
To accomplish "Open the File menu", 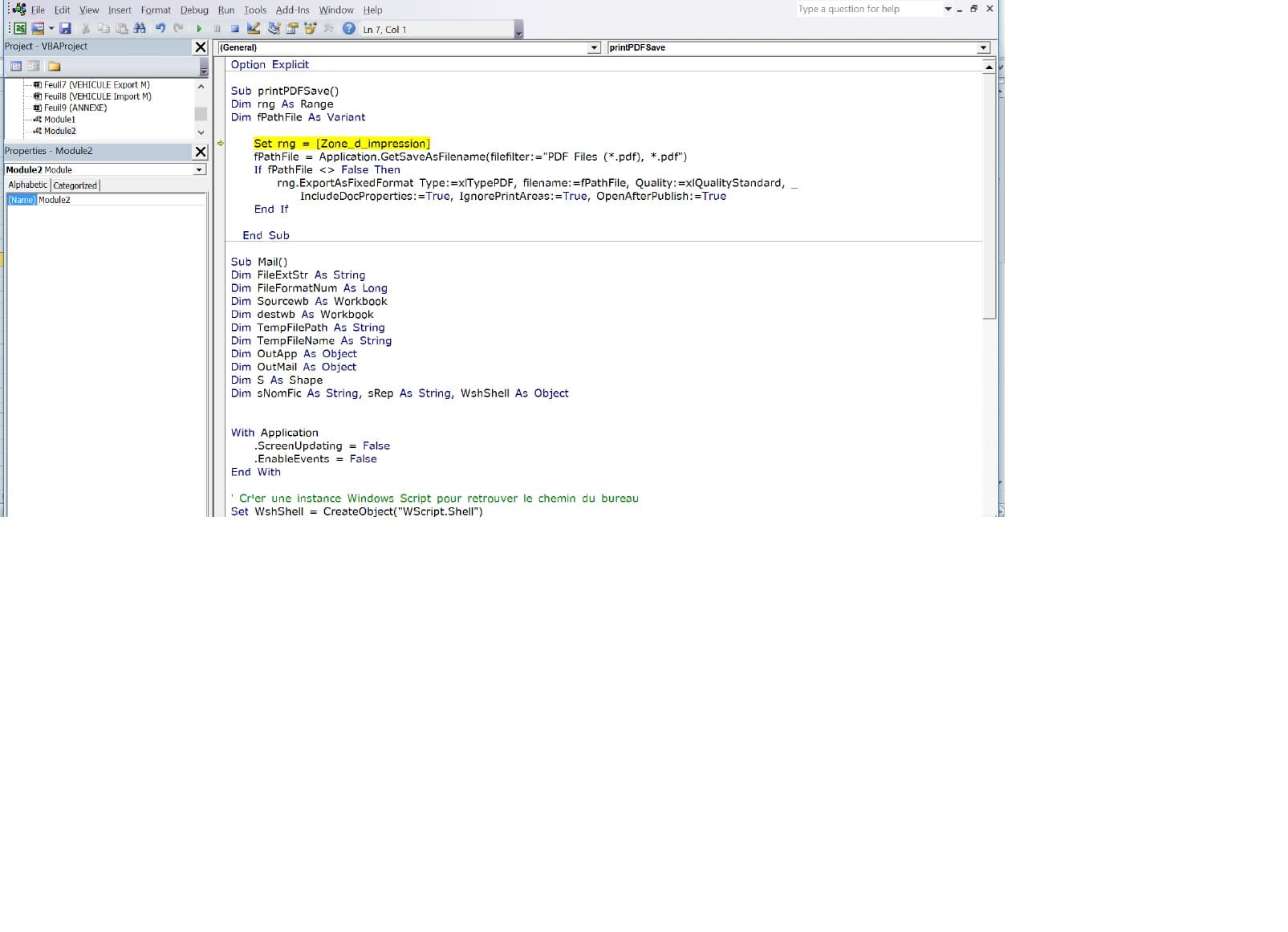I will point(38,10).
